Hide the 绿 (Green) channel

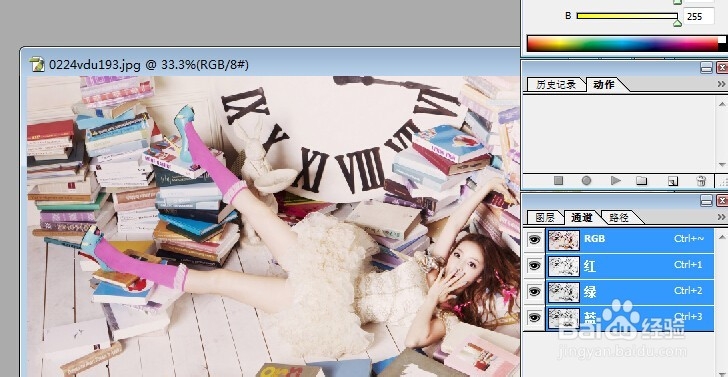point(535,292)
